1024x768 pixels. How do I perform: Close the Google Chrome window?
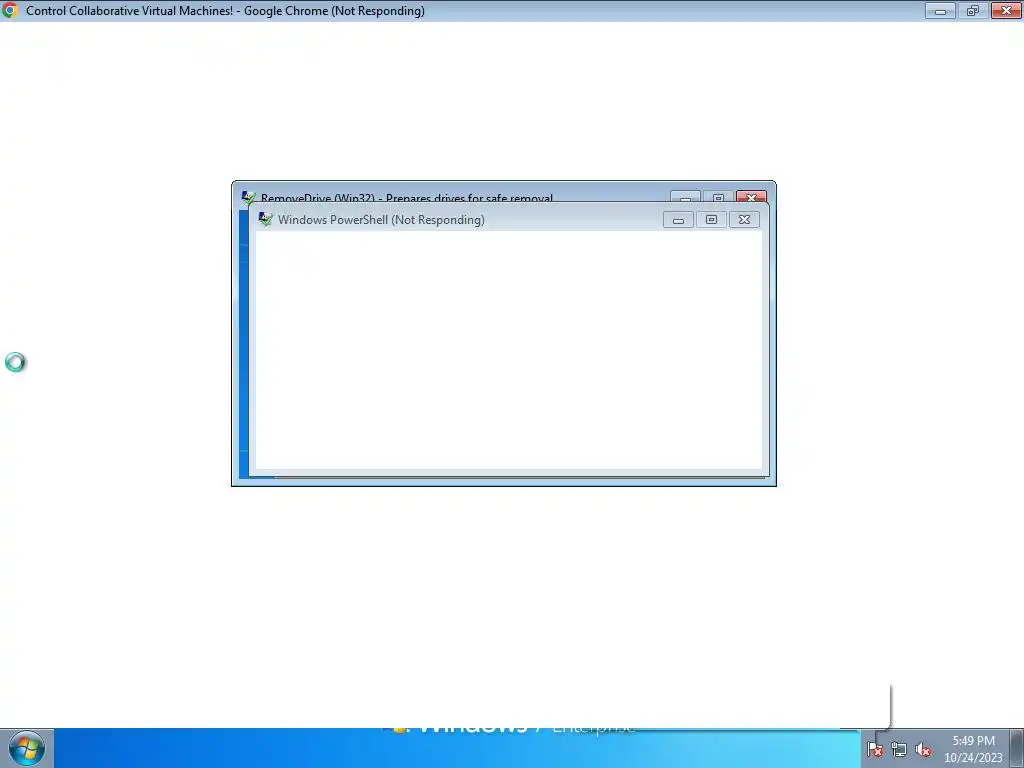click(1006, 10)
